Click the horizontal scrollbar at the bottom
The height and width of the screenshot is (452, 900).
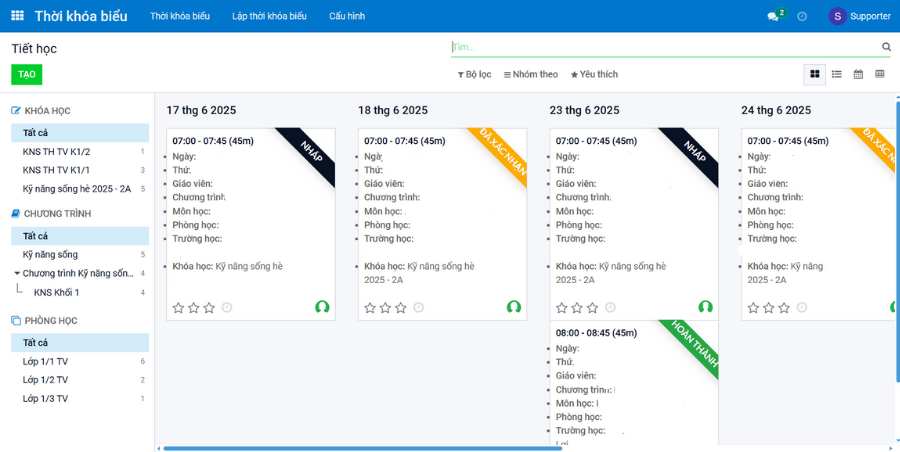[360, 448]
